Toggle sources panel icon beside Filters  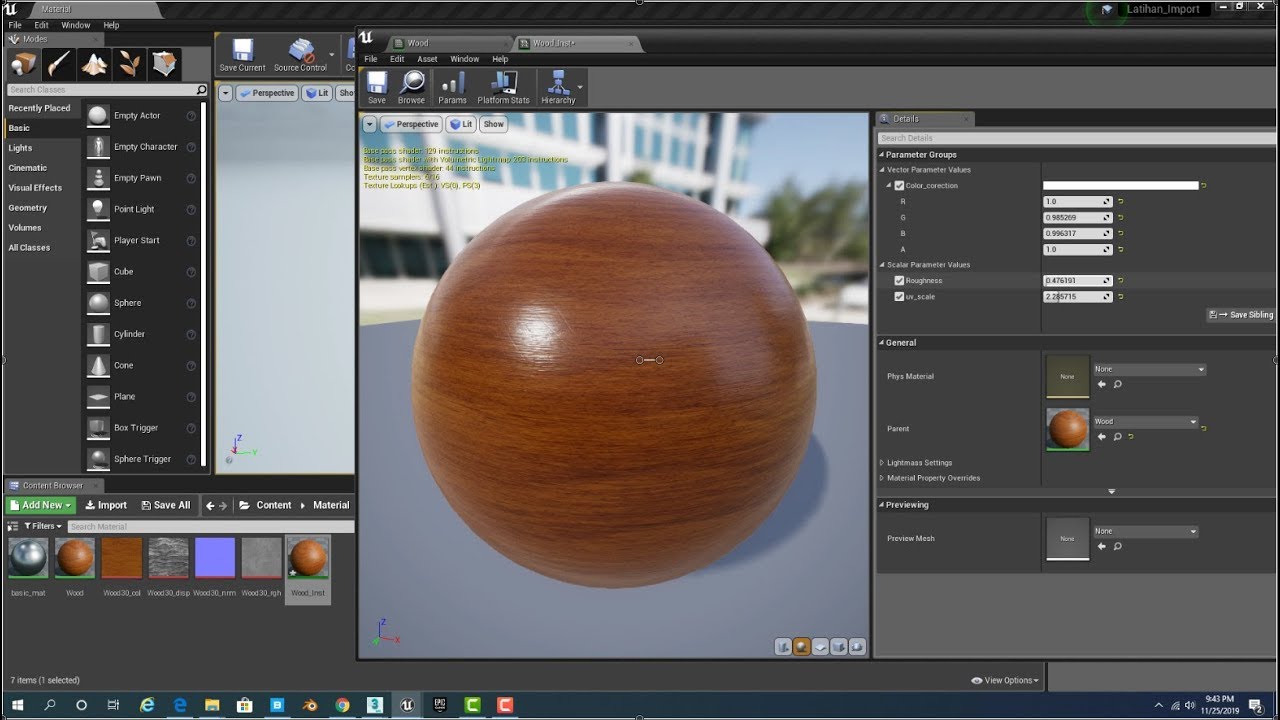pyautogui.click(x=13, y=526)
